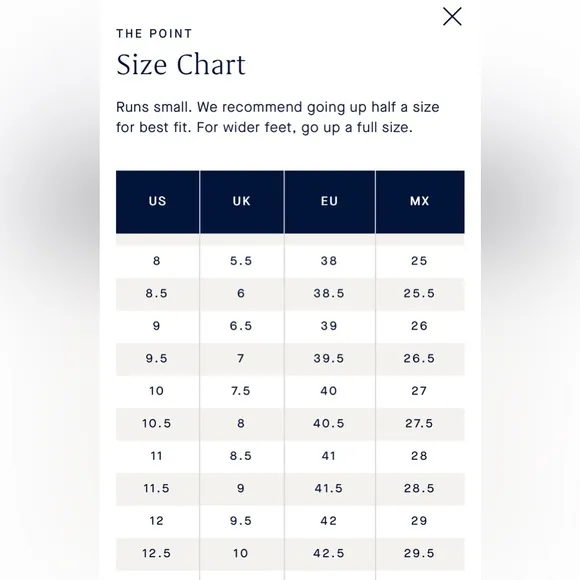Viewport: 580px width, 580px height.
Task: Select UK size 10 cell
Action: [x=242, y=553]
